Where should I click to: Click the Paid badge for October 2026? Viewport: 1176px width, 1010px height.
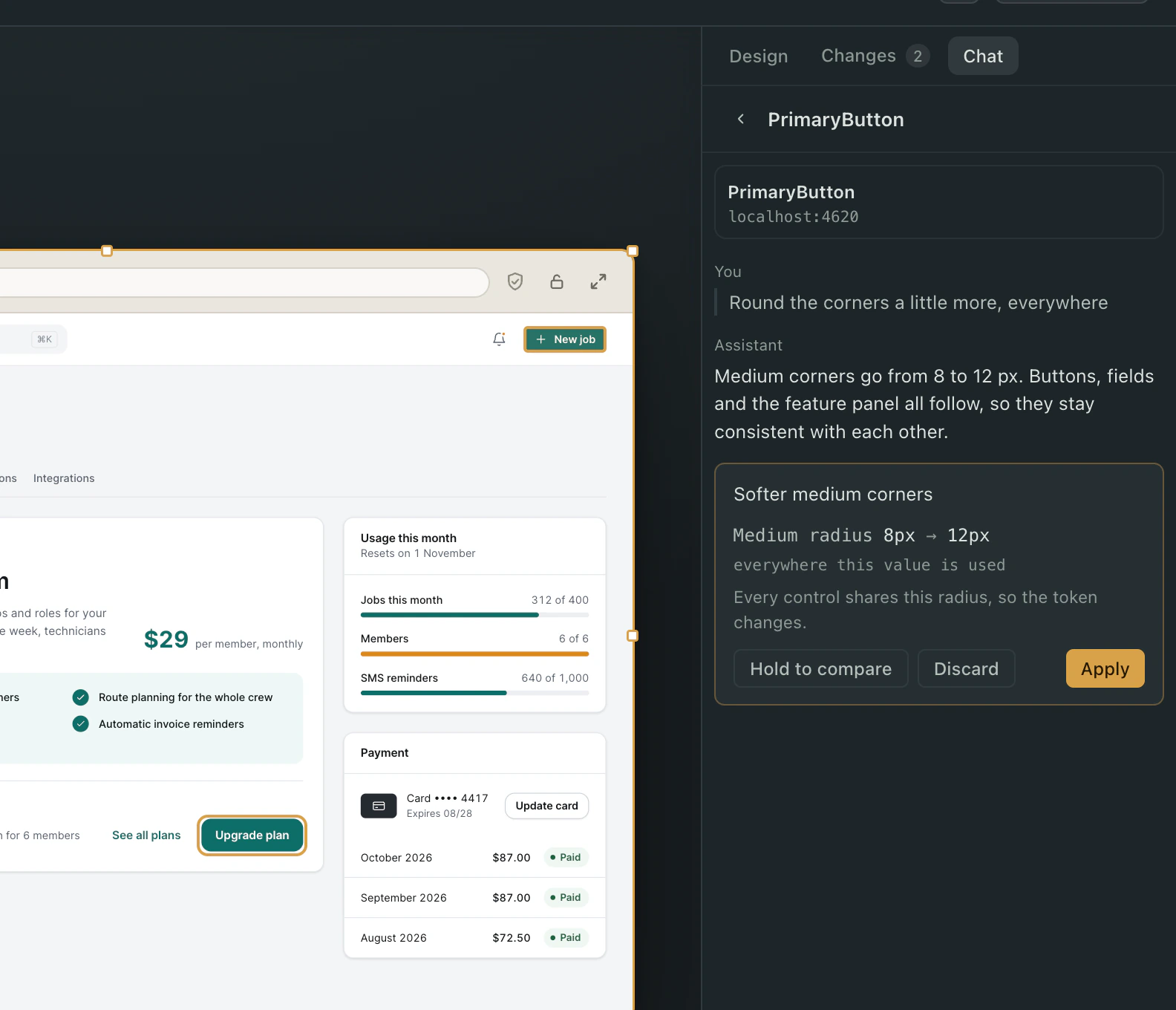(566, 858)
